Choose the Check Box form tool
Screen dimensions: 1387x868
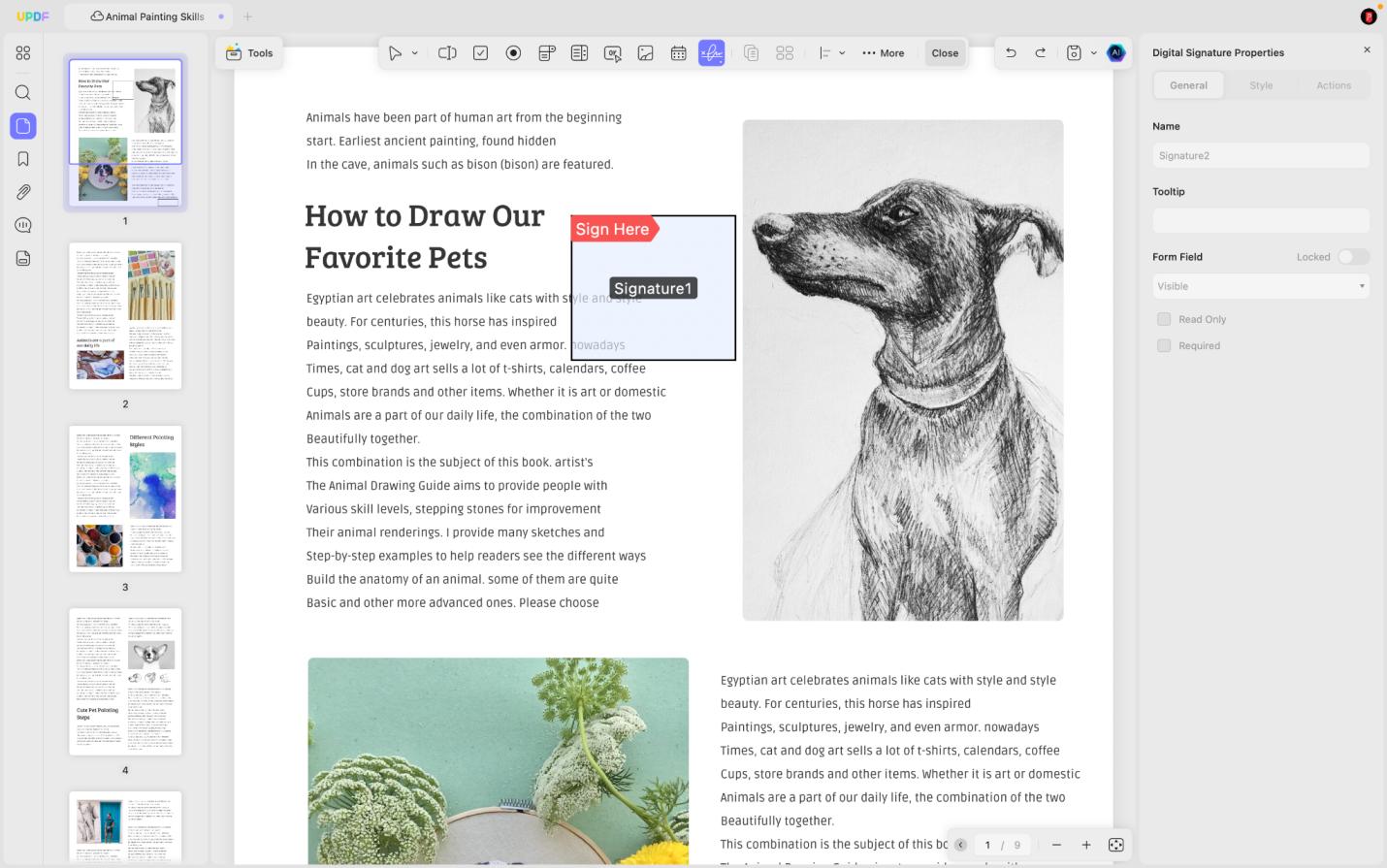click(480, 53)
